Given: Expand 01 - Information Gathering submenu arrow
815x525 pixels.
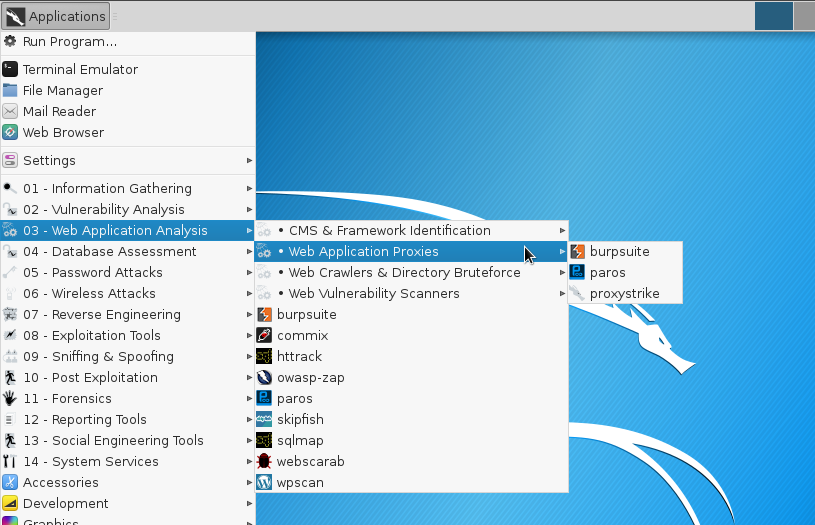Looking at the screenshot, I should pos(249,188).
